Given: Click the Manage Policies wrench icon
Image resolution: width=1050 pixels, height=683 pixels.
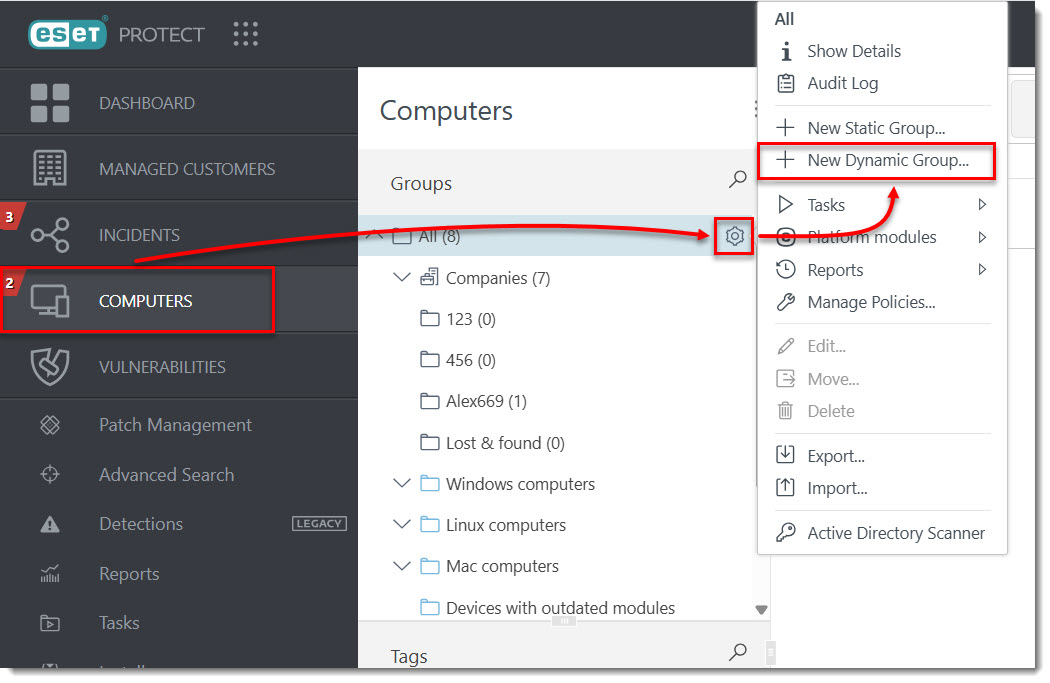Looking at the screenshot, I should point(785,302).
